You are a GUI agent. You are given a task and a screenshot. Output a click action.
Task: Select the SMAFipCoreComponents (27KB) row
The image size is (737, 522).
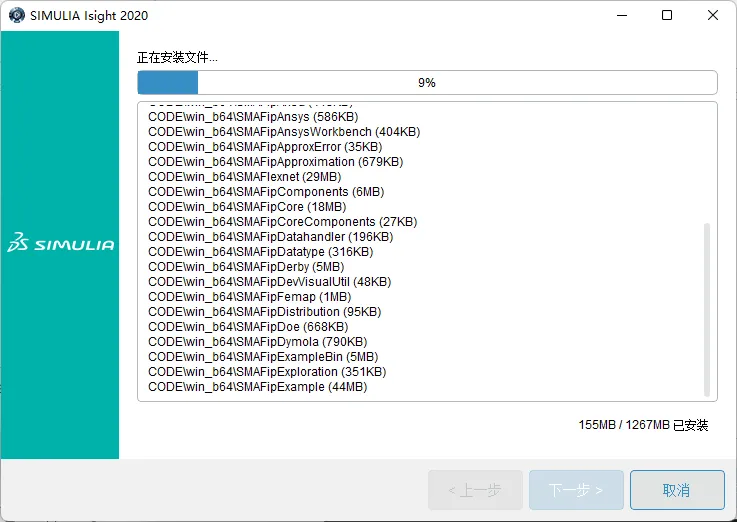tap(282, 222)
